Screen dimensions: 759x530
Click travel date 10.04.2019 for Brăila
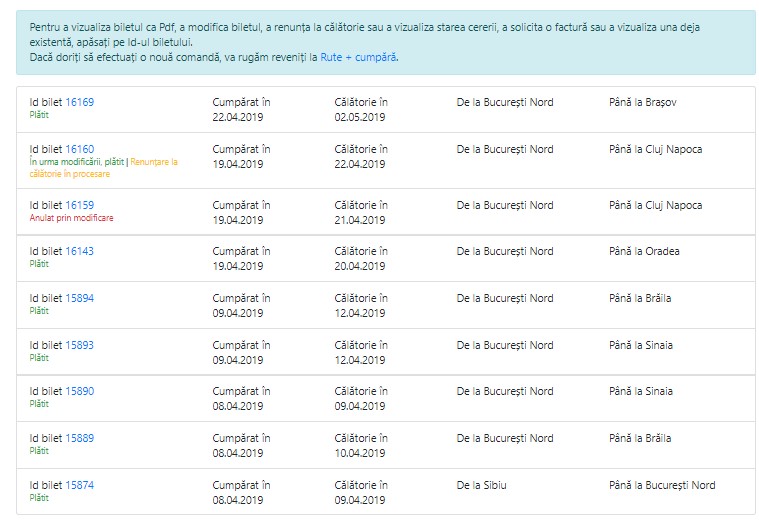360,453
